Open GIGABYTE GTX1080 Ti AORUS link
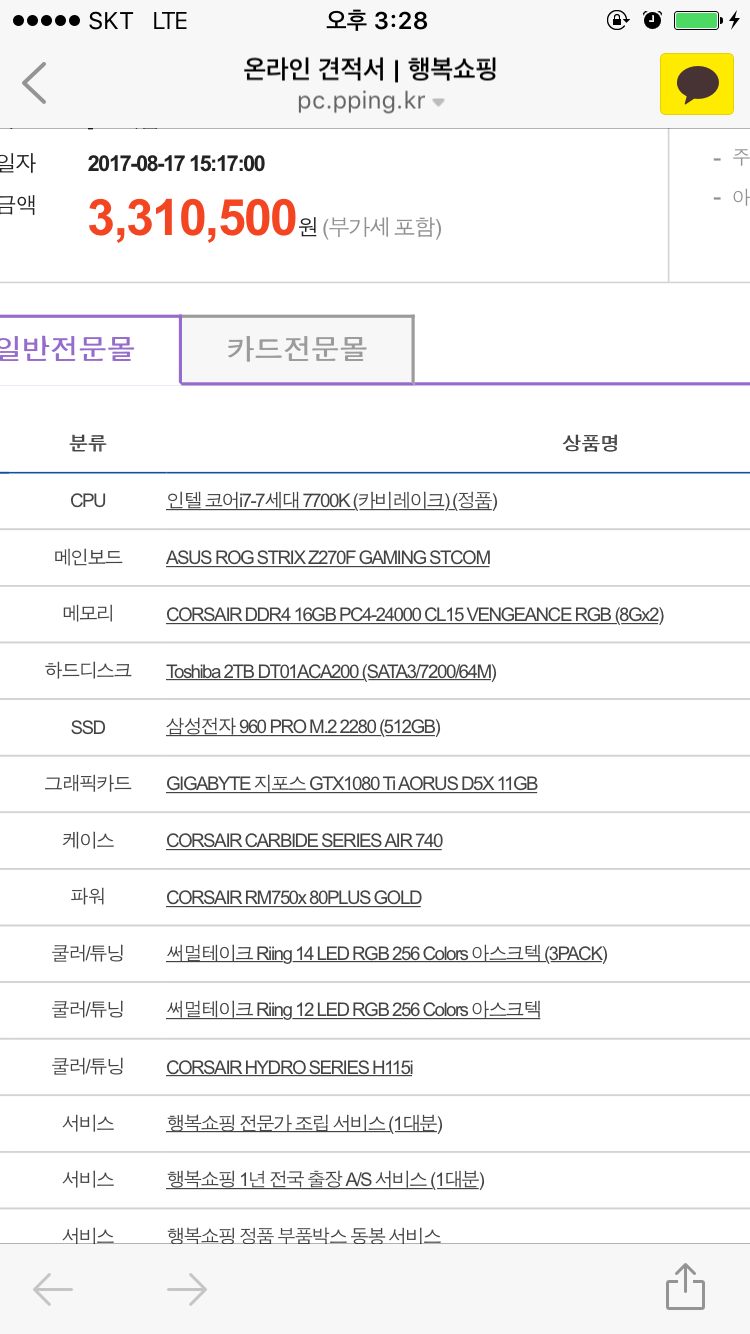 (351, 784)
